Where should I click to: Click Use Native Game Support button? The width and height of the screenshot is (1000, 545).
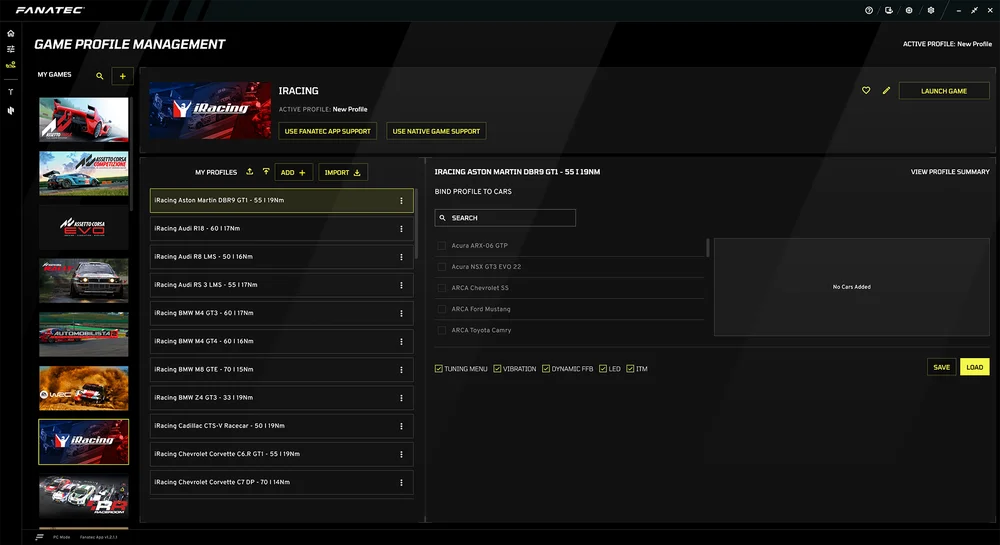436,131
